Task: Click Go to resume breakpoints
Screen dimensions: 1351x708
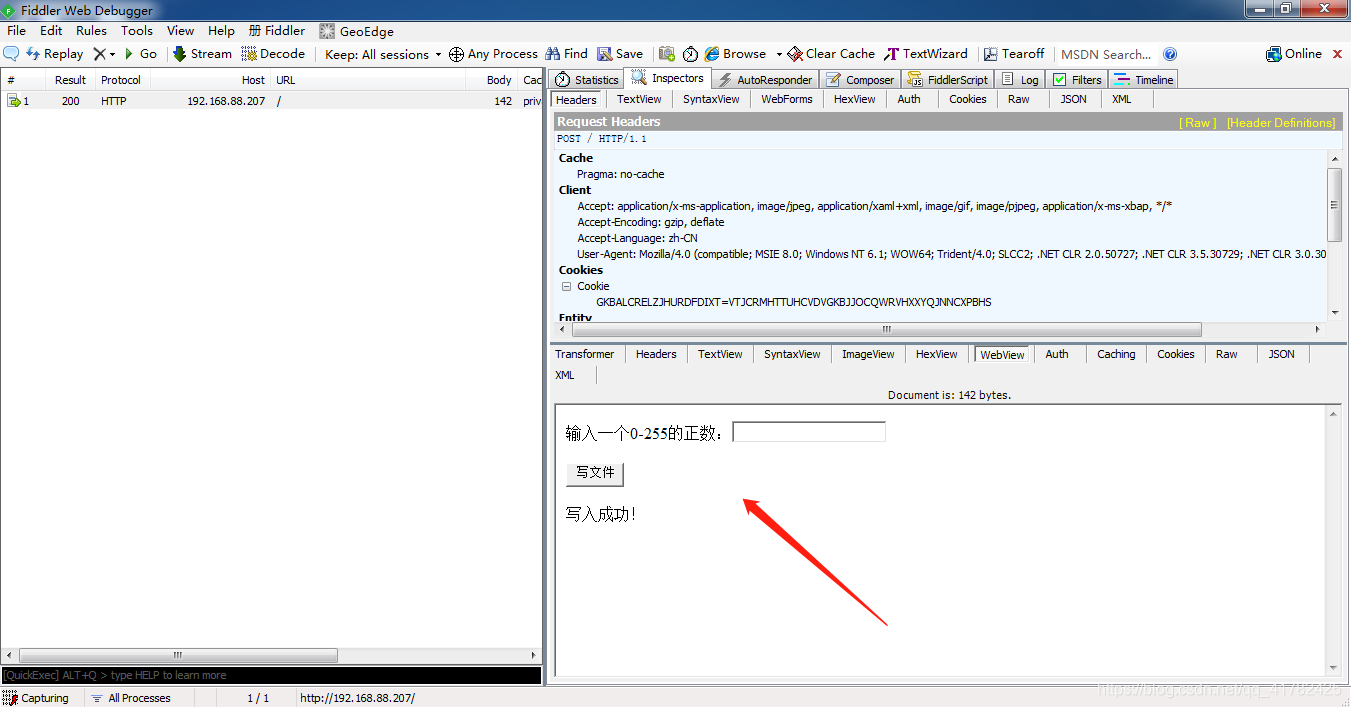Action: (x=140, y=54)
